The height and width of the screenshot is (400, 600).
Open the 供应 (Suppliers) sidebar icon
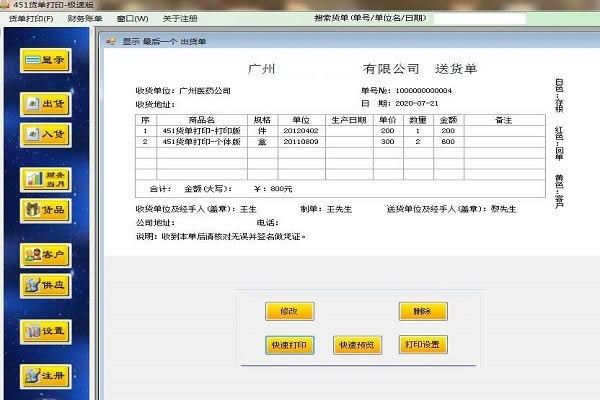(47, 285)
